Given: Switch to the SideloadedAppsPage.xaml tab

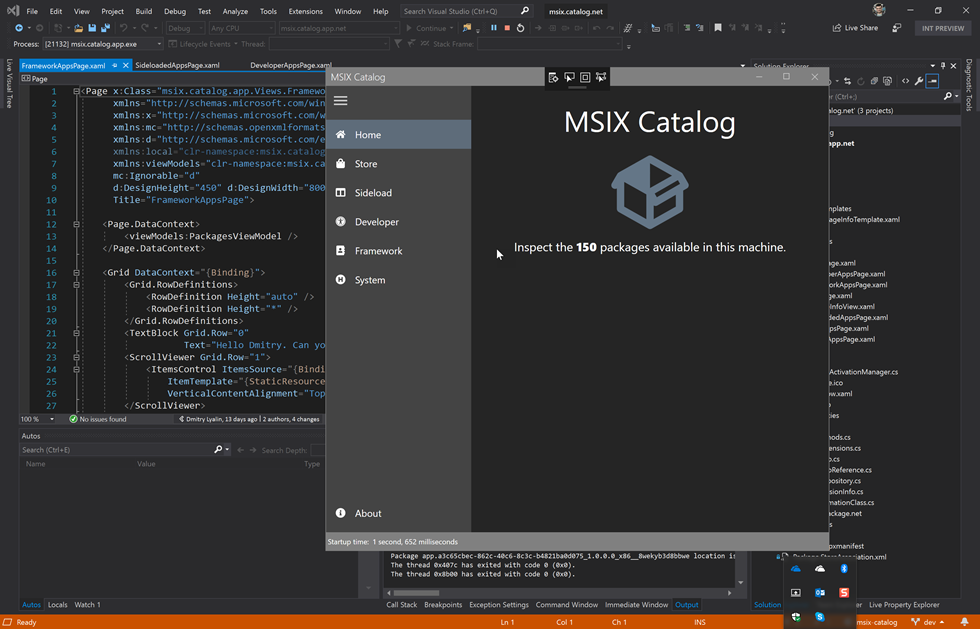Looking at the screenshot, I should click(x=177, y=65).
